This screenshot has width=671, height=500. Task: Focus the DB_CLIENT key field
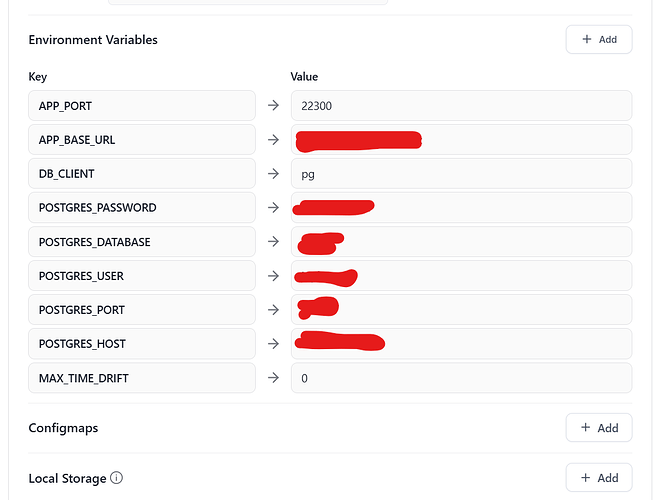pyautogui.click(x=142, y=173)
